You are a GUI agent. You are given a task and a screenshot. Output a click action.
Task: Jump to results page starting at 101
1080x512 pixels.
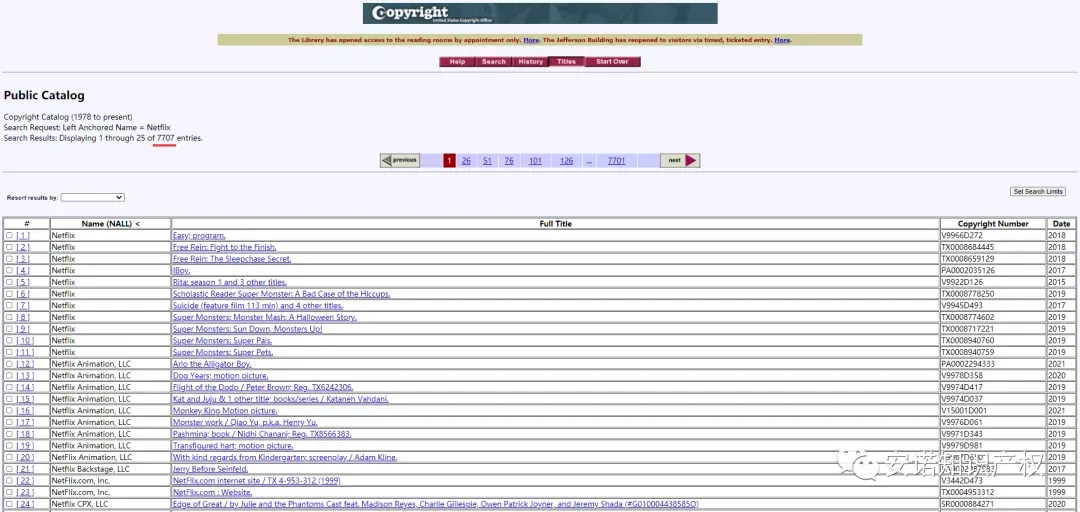(535, 161)
